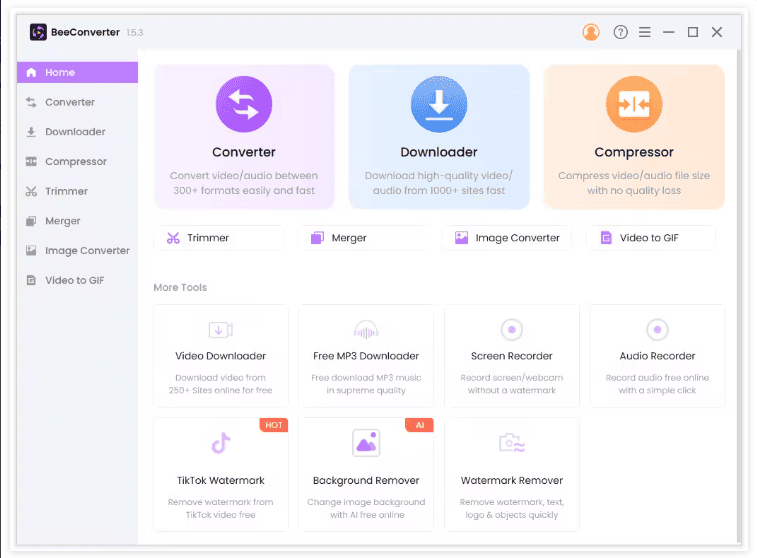Click 'Free download MP3 music' description text

(366, 378)
